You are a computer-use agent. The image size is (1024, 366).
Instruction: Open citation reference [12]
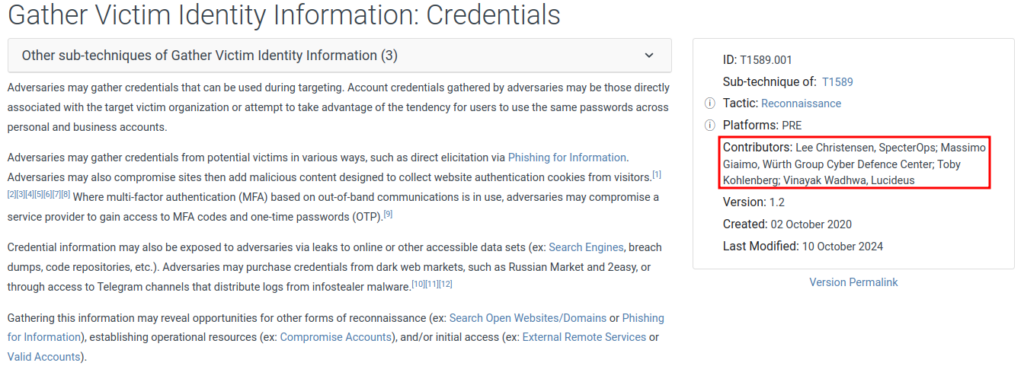pos(446,284)
